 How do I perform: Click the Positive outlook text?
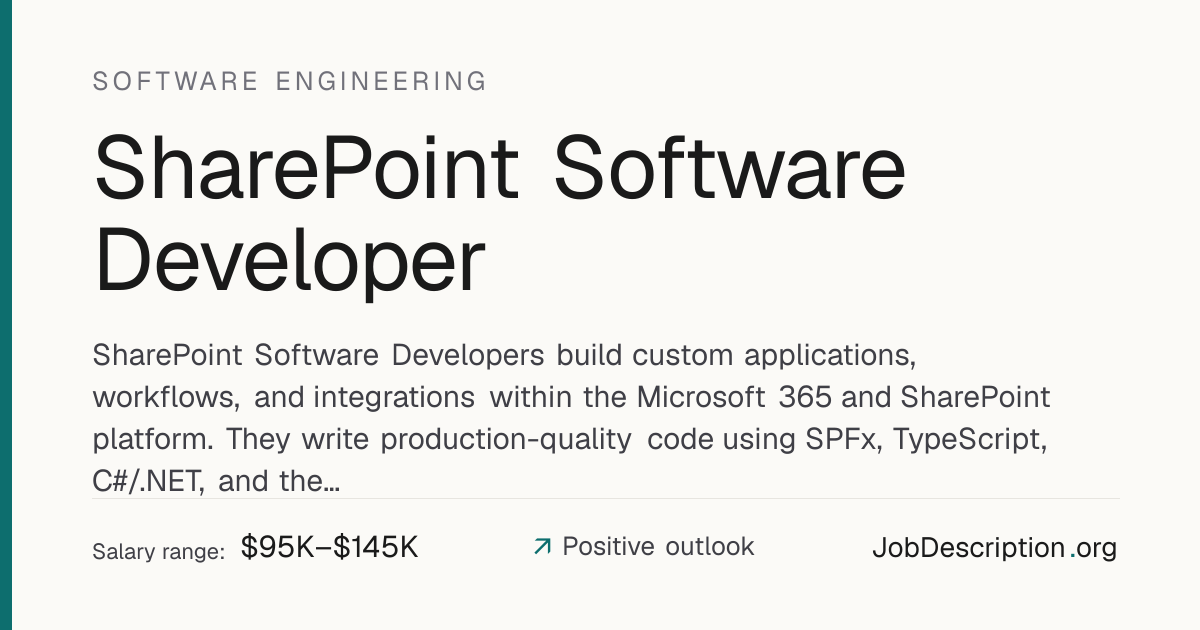click(x=658, y=546)
